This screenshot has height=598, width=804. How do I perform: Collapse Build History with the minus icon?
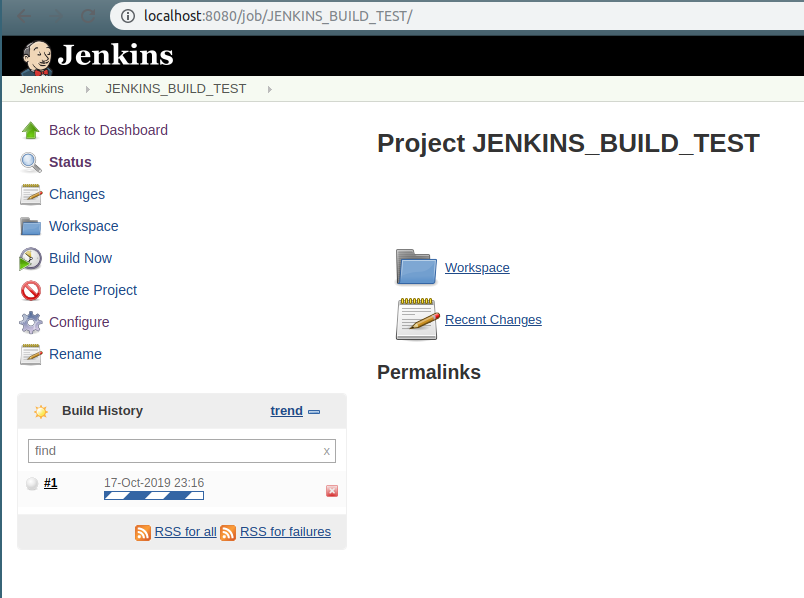(314, 412)
